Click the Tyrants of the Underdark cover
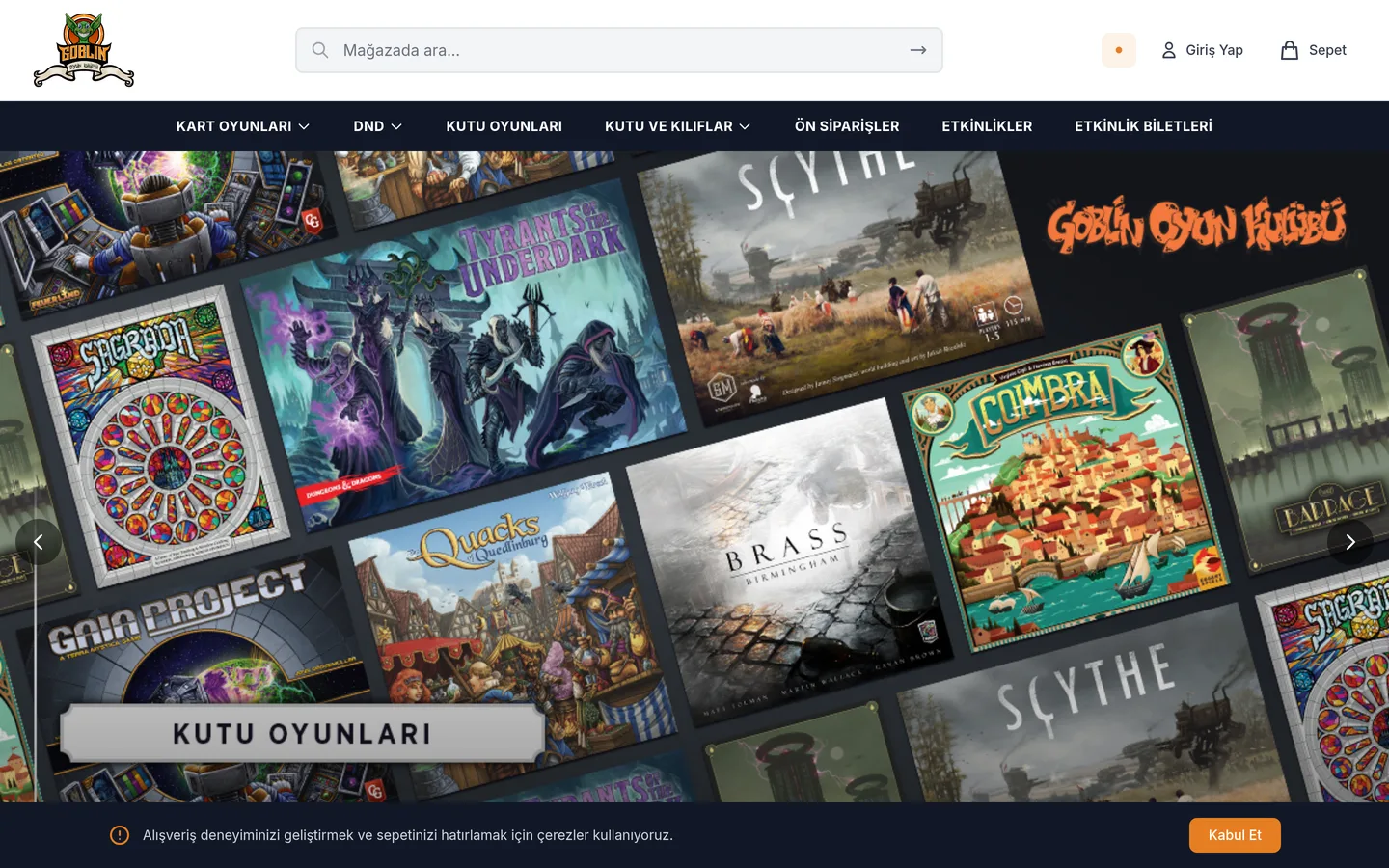 [464, 356]
